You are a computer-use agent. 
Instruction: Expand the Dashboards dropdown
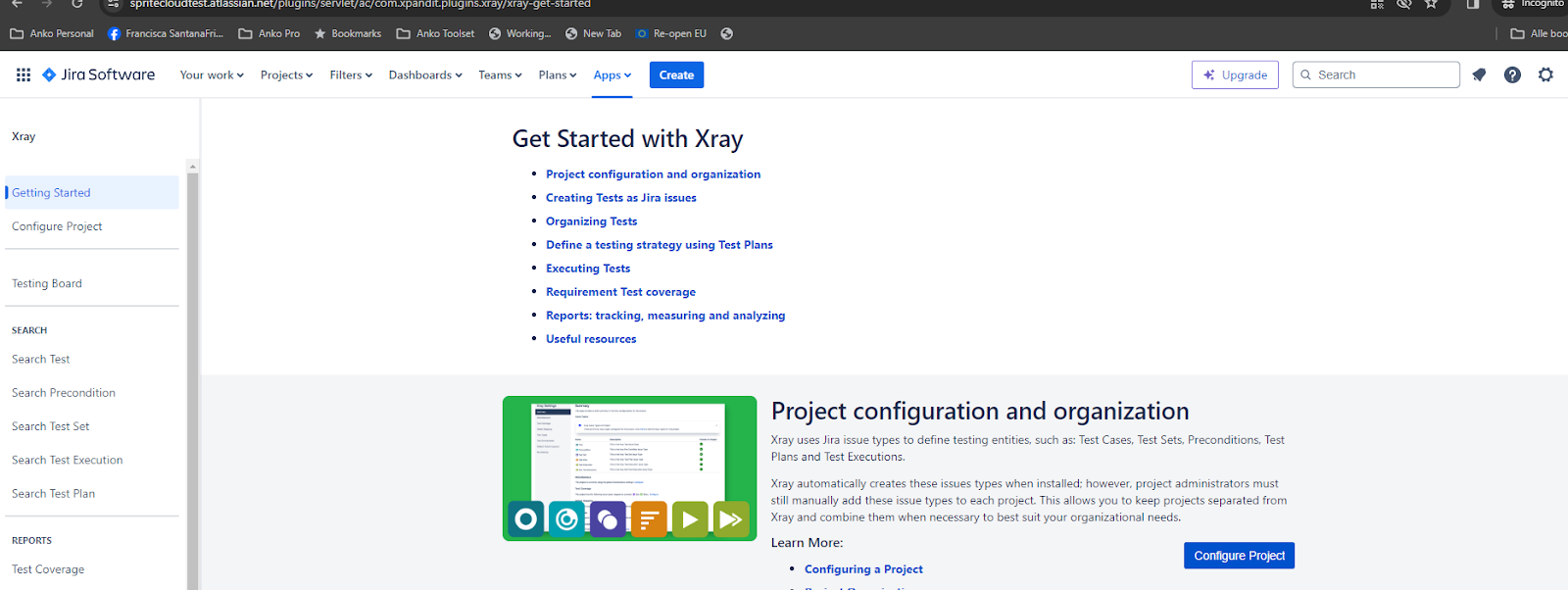(425, 74)
